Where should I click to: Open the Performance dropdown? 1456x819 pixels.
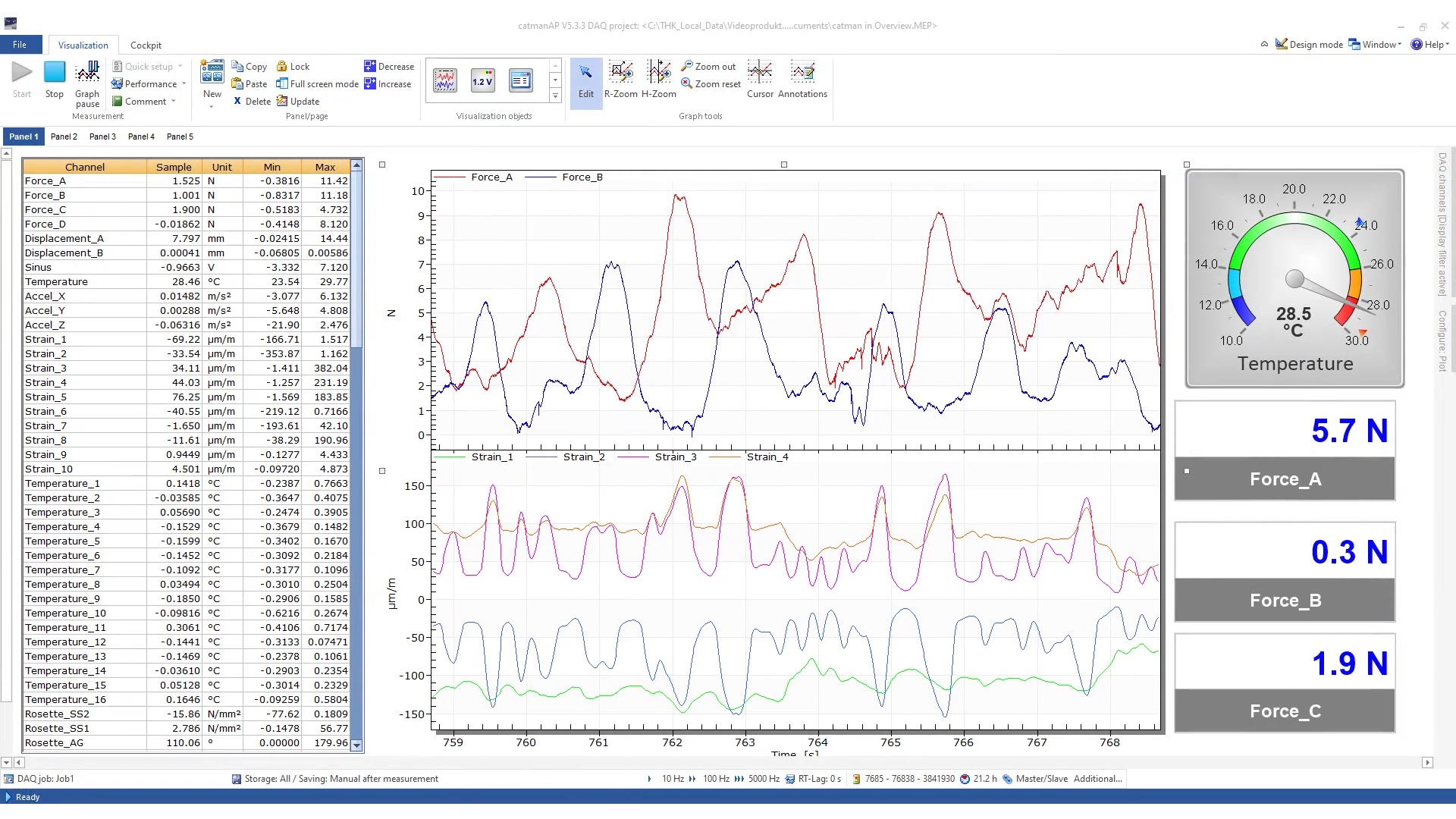pos(149,83)
